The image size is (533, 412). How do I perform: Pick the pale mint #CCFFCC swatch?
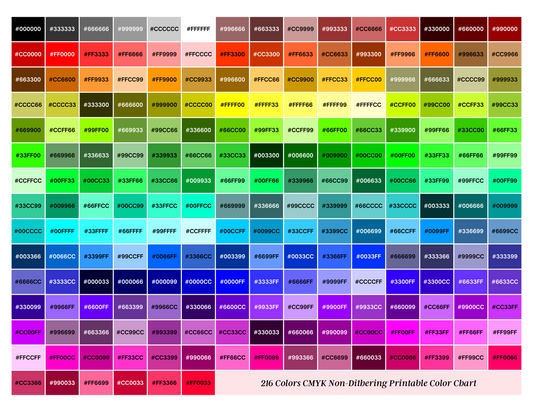pyautogui.click(x=28, y=181)
